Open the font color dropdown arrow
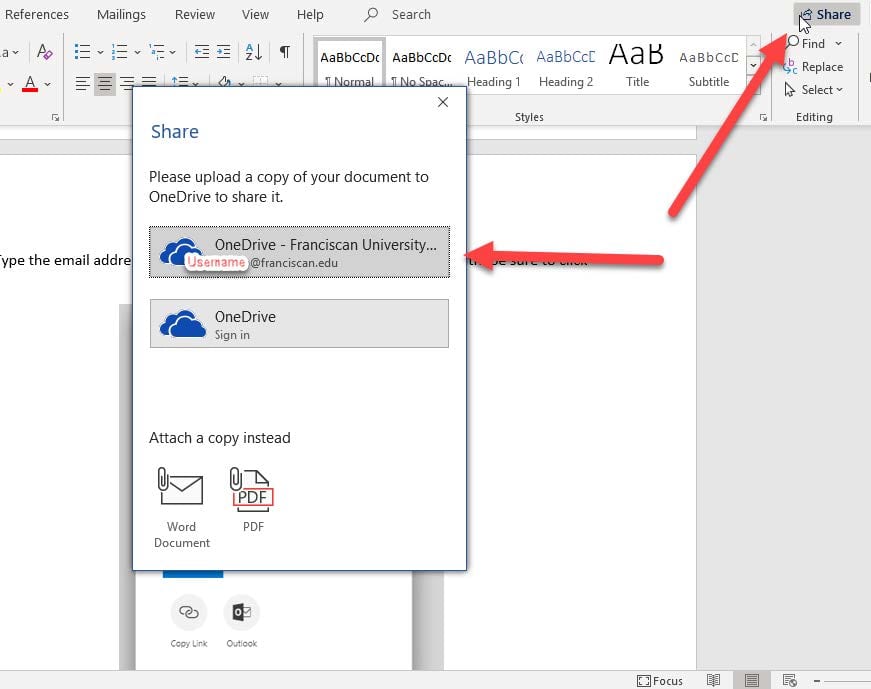 48,84
